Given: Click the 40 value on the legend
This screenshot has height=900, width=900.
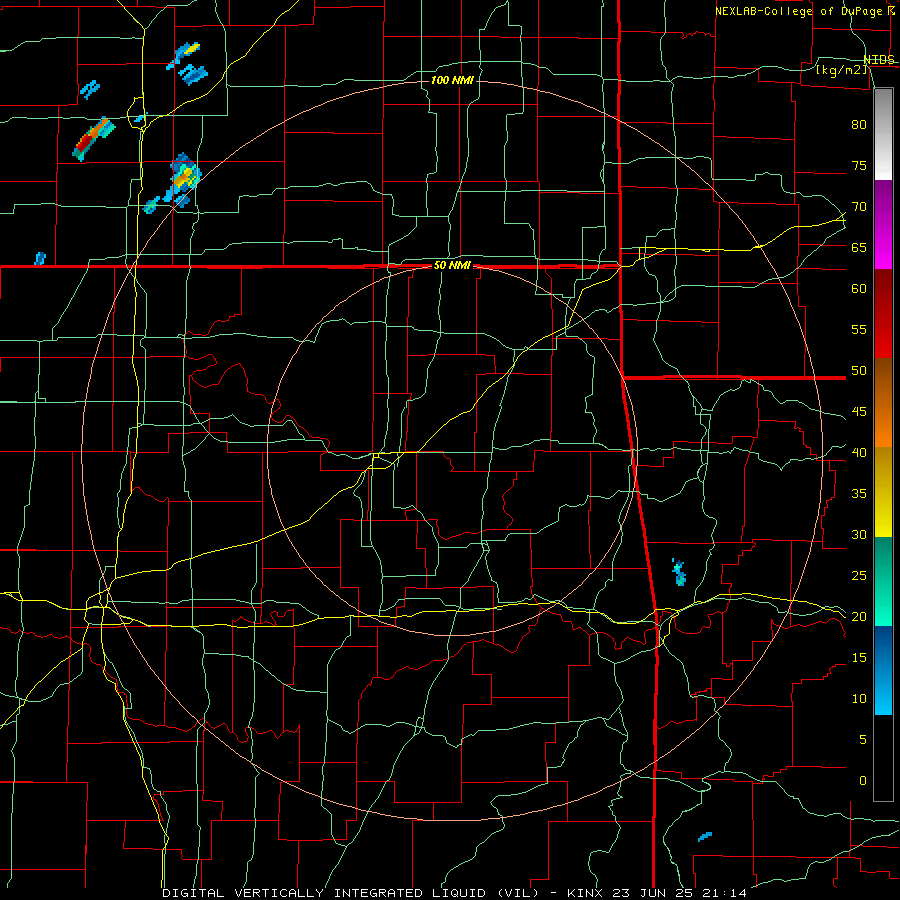Looking at the screenshot, I should tap(859, 452).
